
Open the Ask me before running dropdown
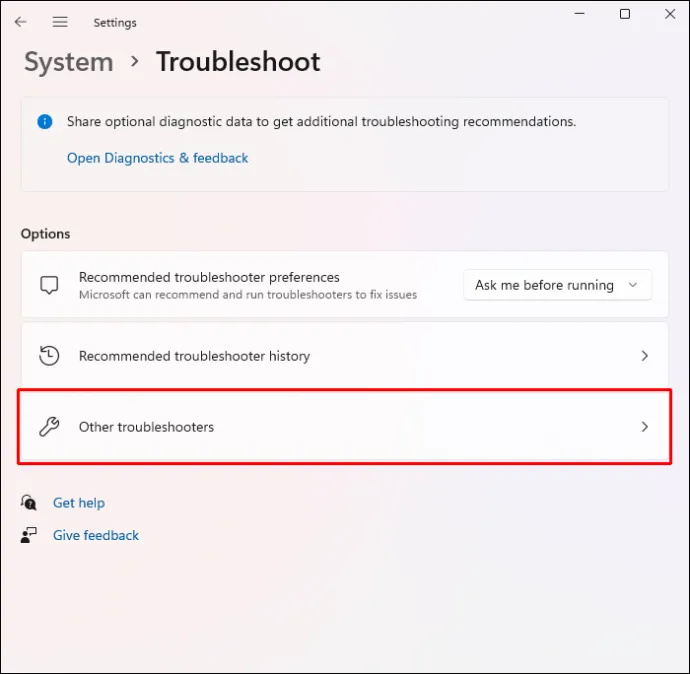coord(557,285)
